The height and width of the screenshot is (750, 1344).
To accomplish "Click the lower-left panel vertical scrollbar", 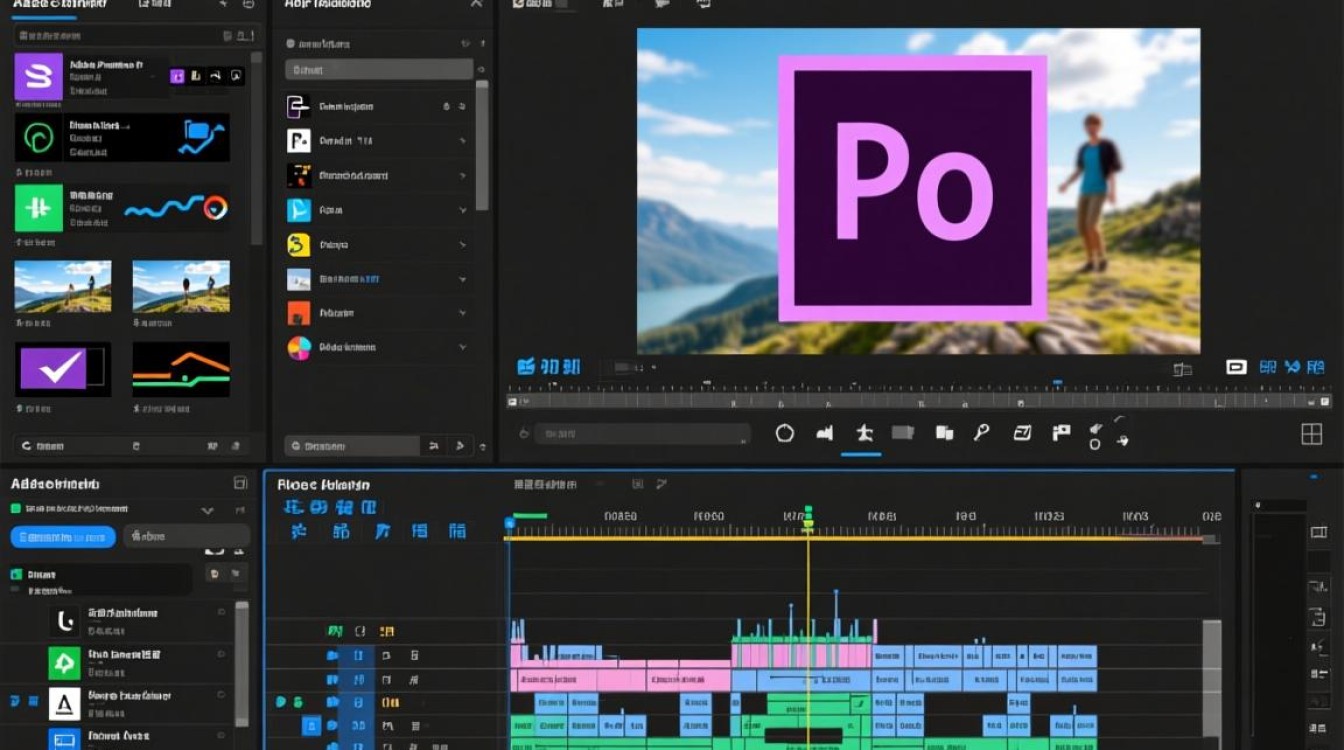I will (x=241, y=664).
